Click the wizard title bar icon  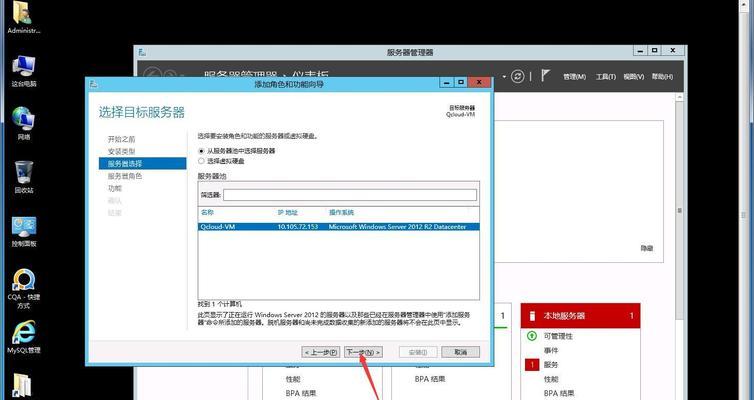(x=93, y=84)
